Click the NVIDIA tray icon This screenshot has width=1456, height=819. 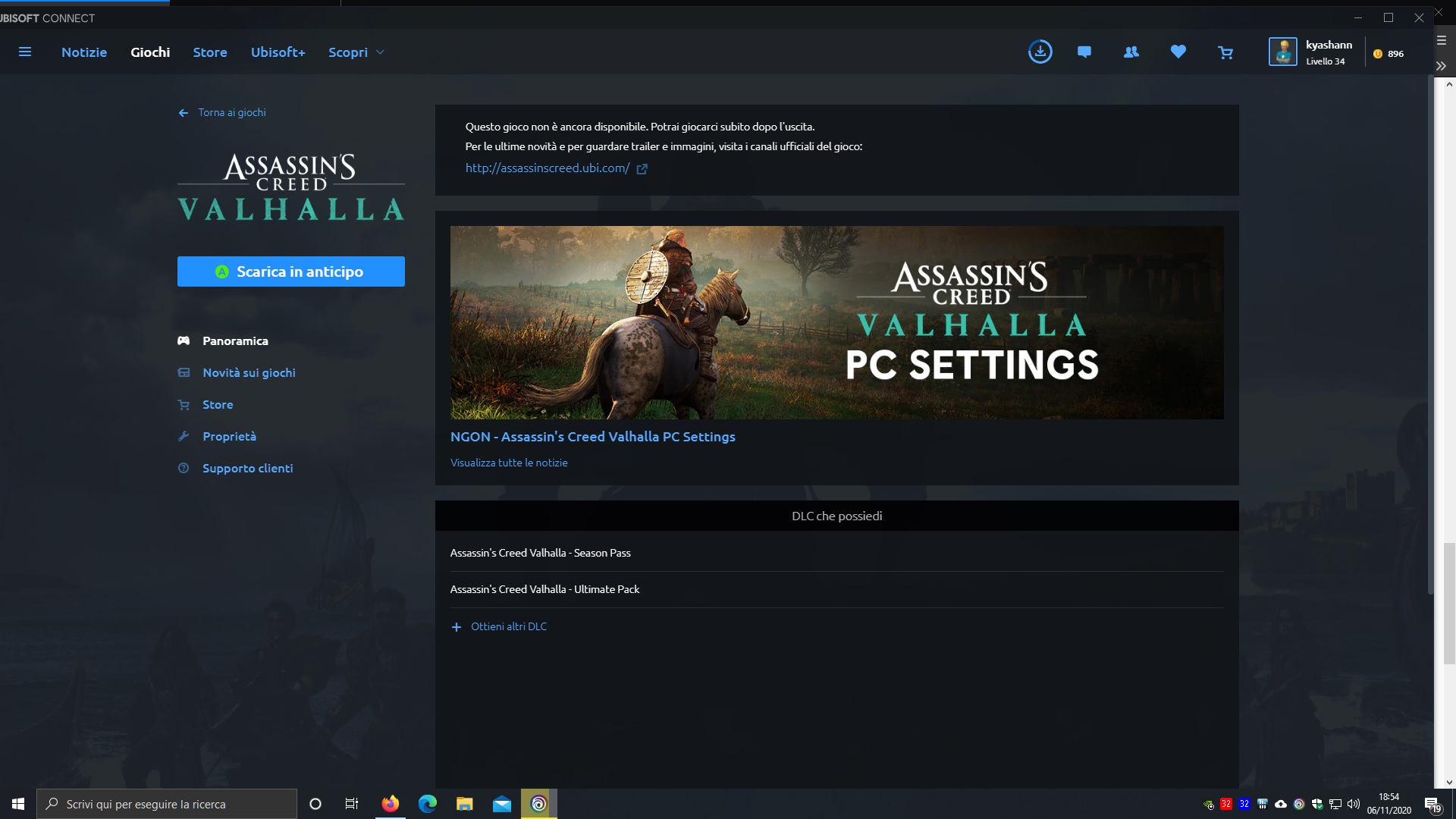coord(1208,805)
